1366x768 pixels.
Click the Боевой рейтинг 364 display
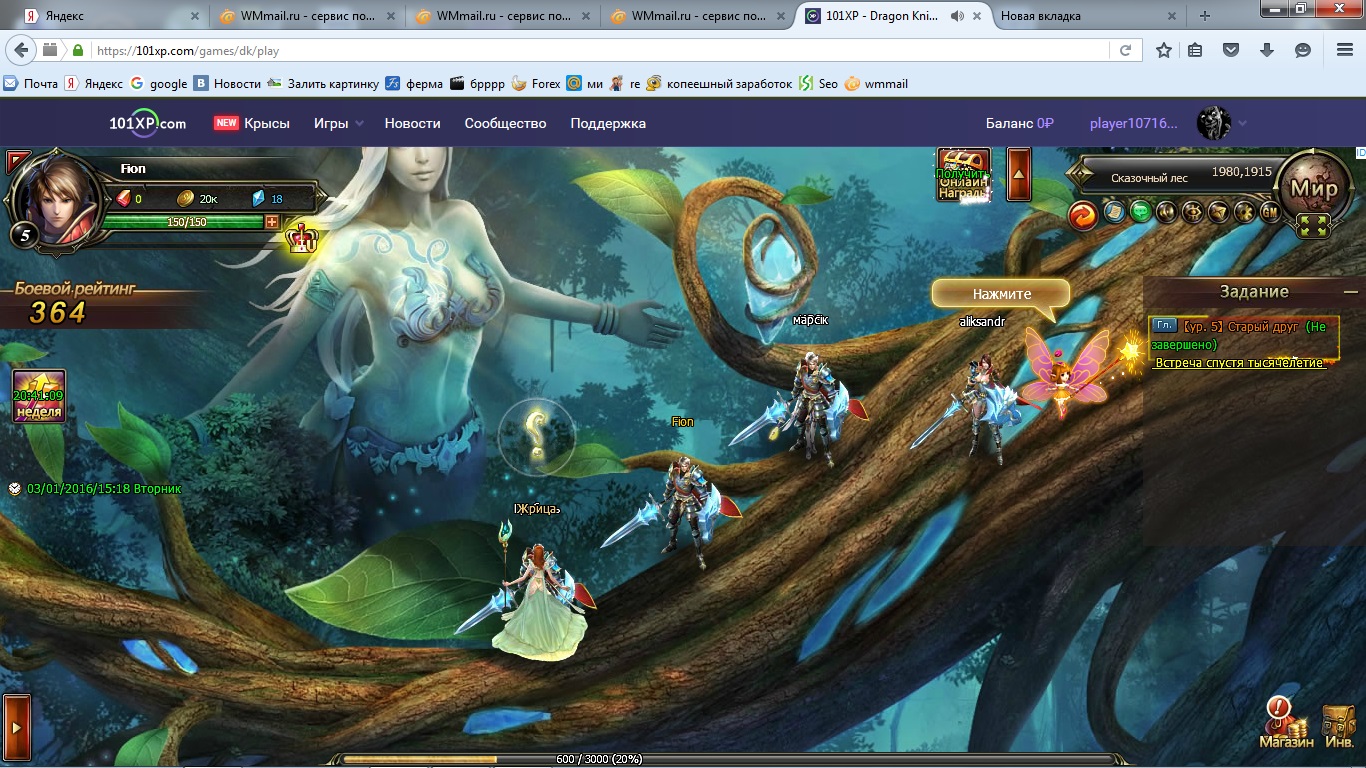(x=76, y=304)
